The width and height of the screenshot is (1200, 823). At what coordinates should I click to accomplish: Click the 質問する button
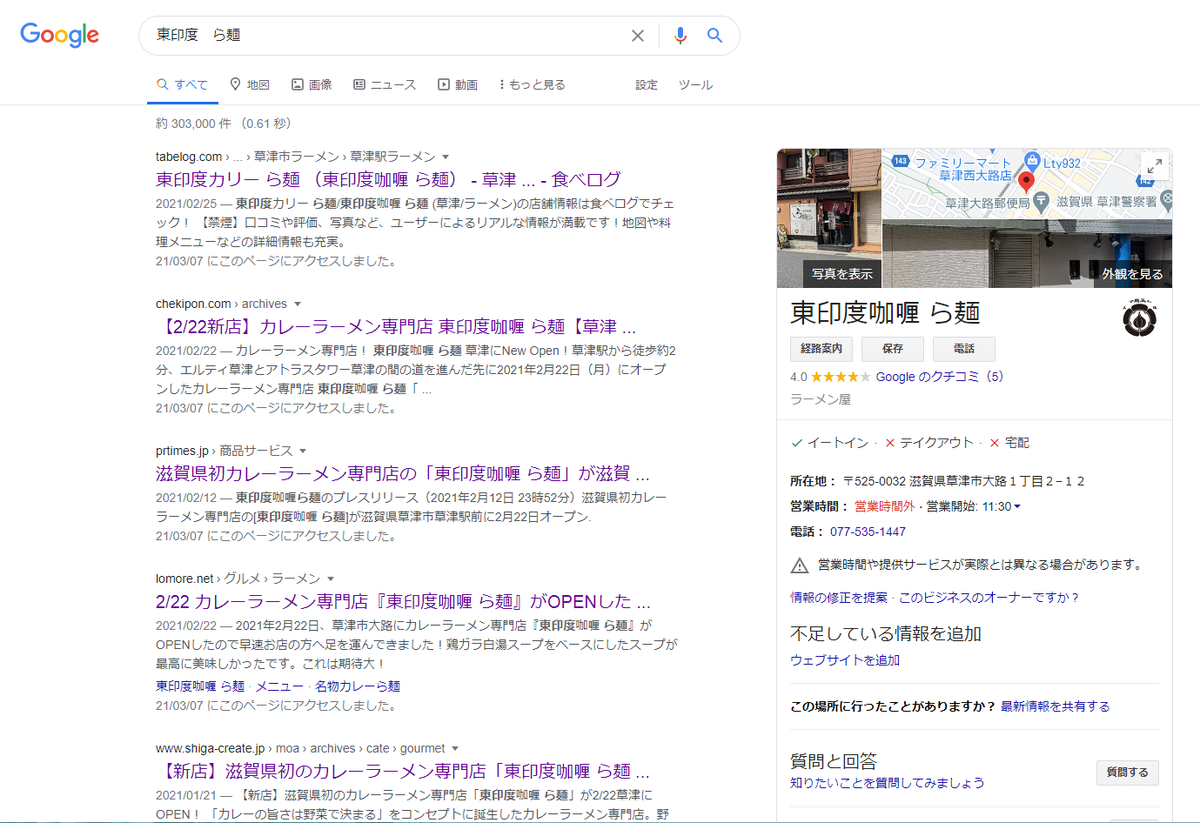point(1128,772)
